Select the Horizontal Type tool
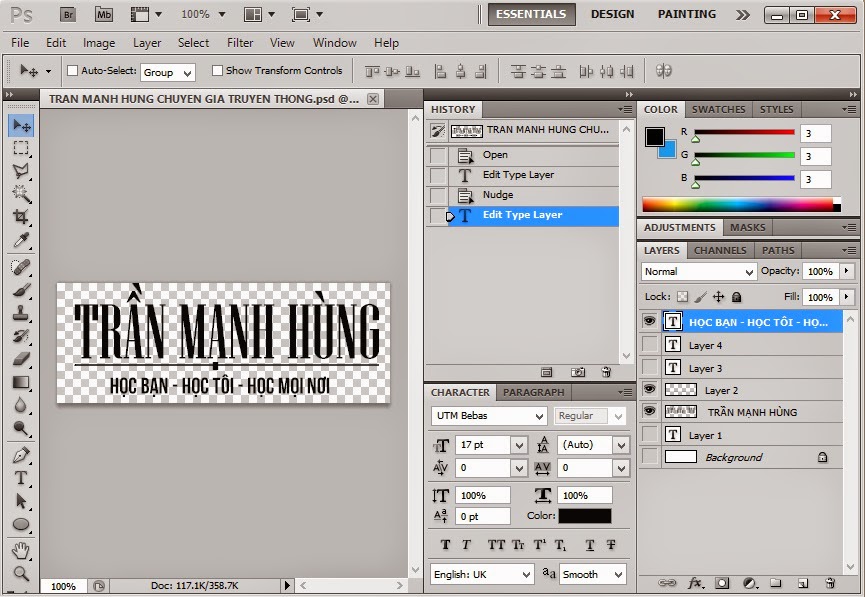The image size is (865, 597). click(x=21, y=478)
